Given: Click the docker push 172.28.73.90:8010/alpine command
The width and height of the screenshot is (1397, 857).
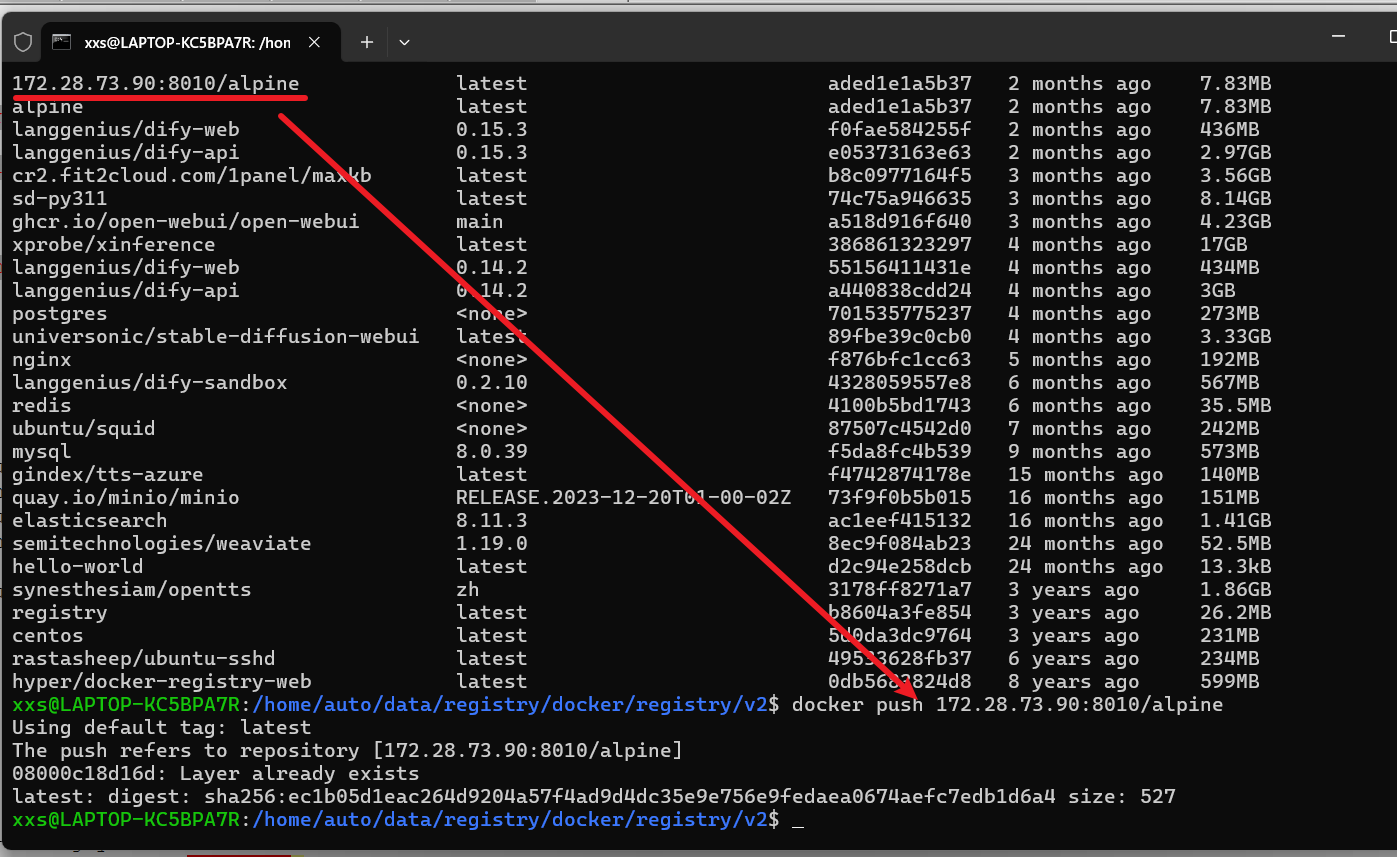Looking at the screenshot, I should (x=1007, y=705).
